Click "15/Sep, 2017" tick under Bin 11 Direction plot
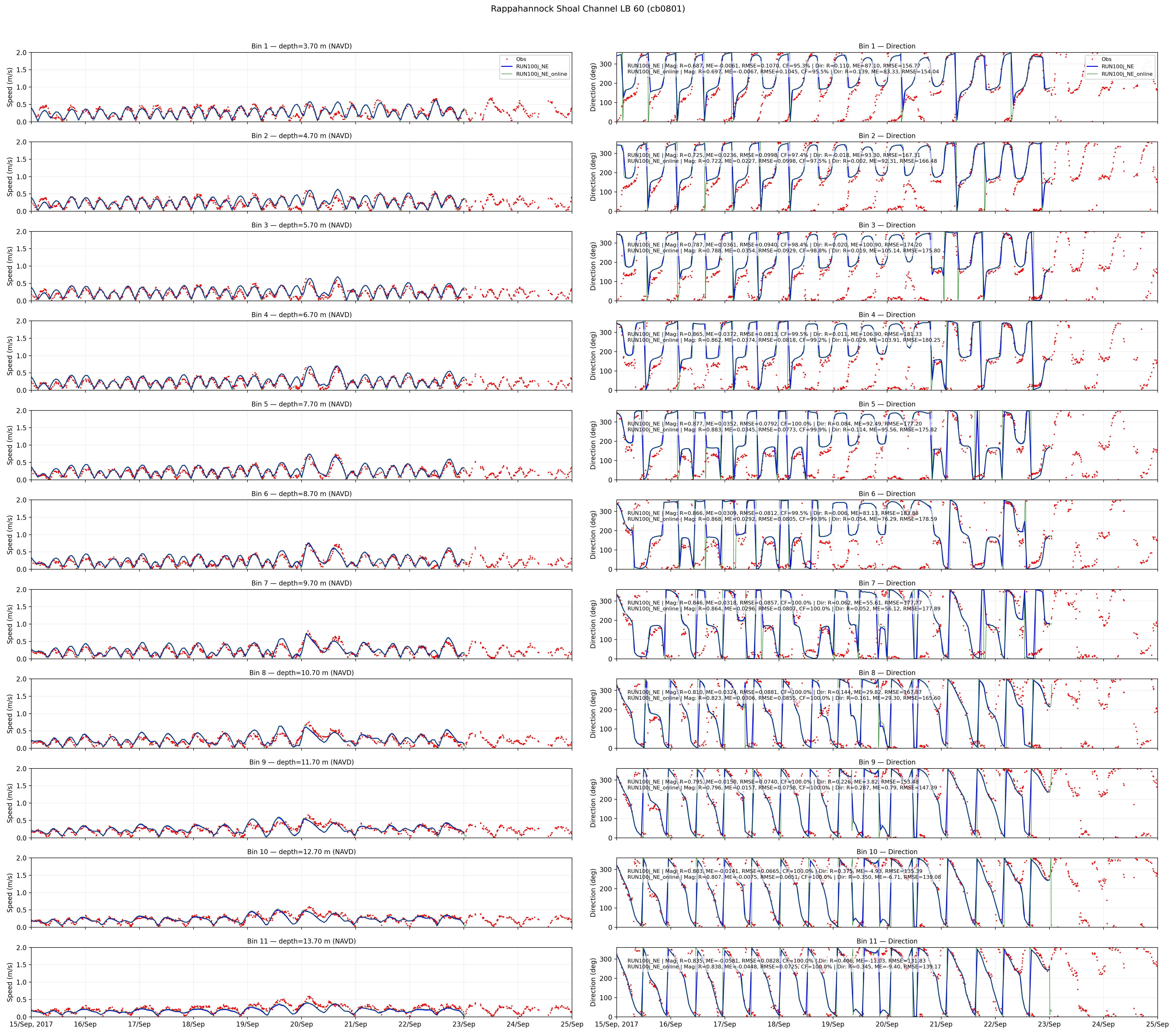1176x1035 pixels. 616,1024
